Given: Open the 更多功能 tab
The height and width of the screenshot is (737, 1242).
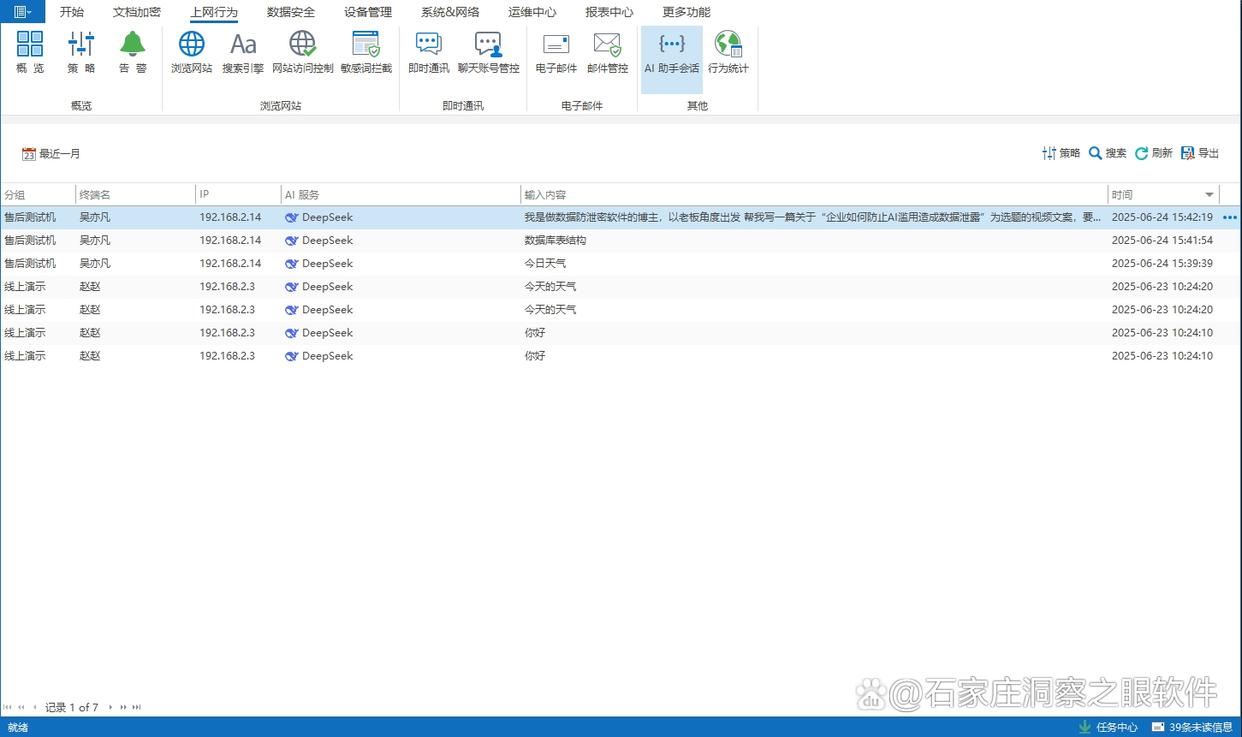Looking at the screenshot, I should coord(686,12).
